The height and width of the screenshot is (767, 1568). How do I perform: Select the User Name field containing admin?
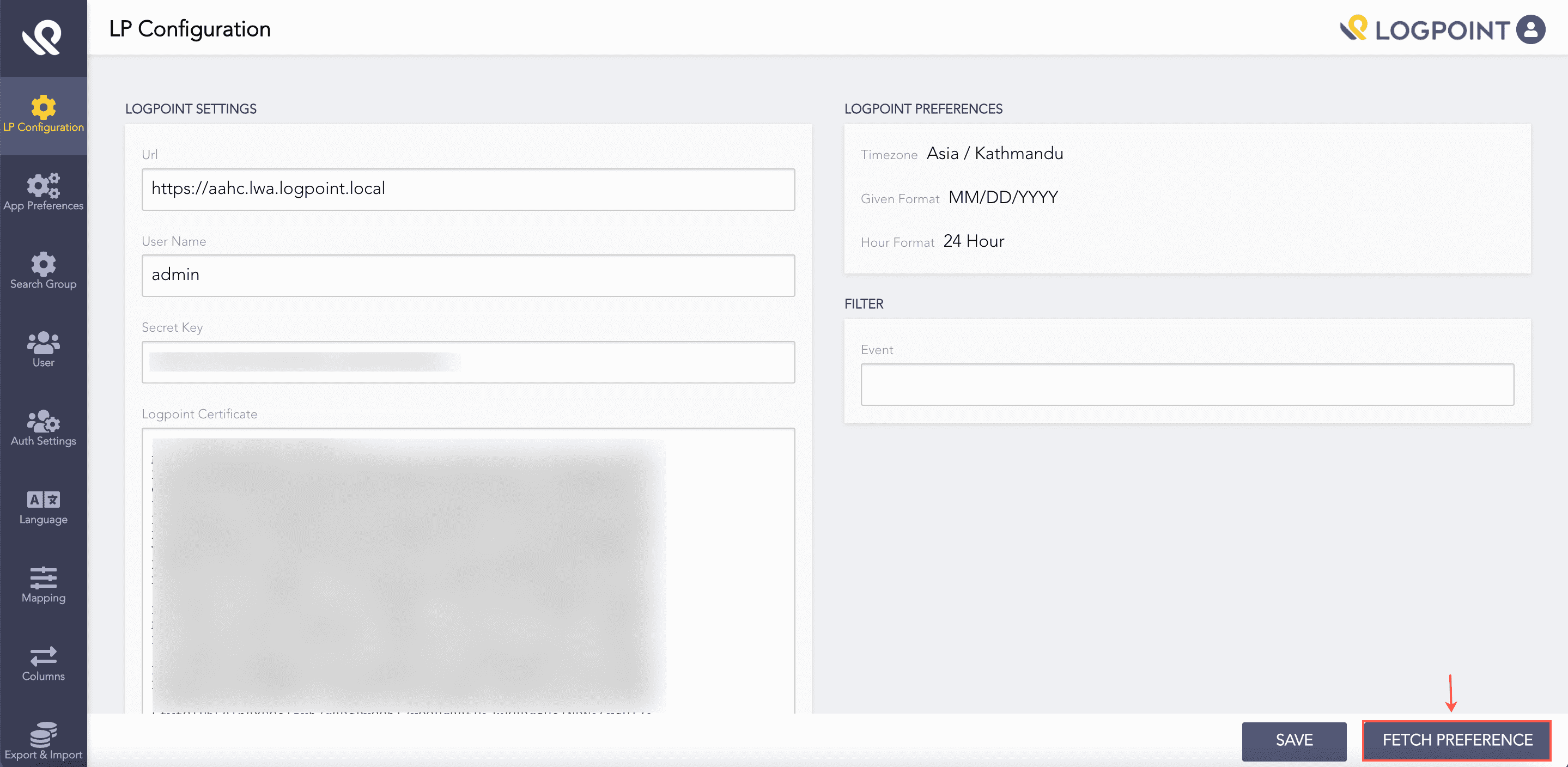[x=467, y=275]
